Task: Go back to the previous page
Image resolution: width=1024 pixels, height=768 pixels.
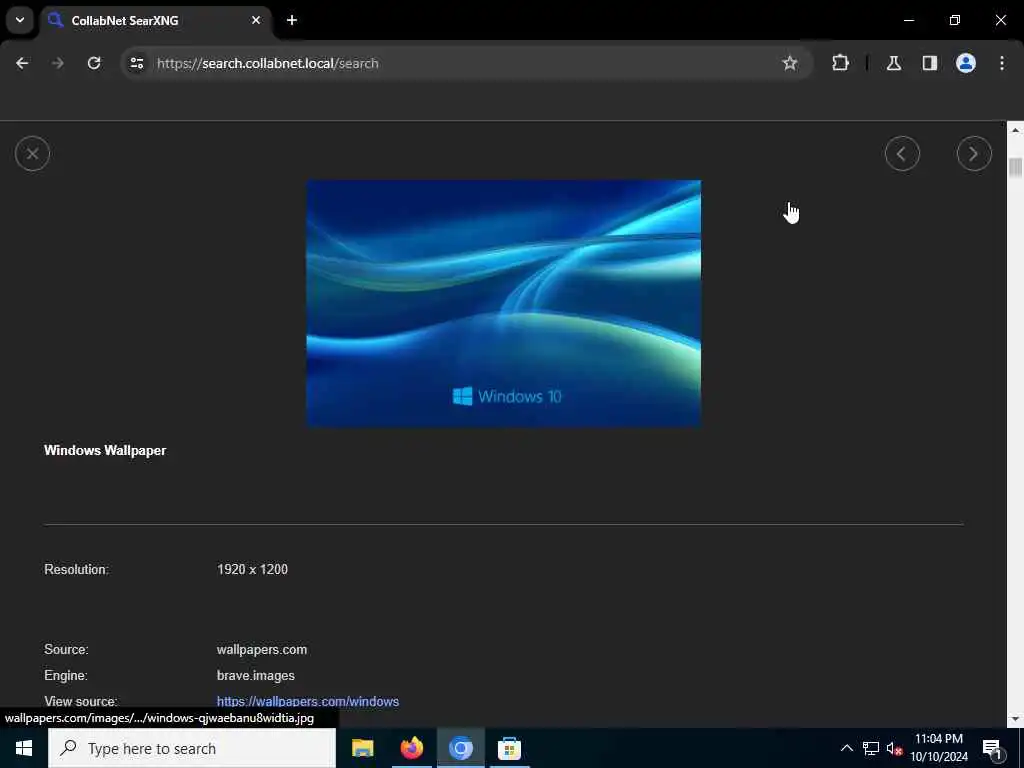Action: click(x=22, y=63)
